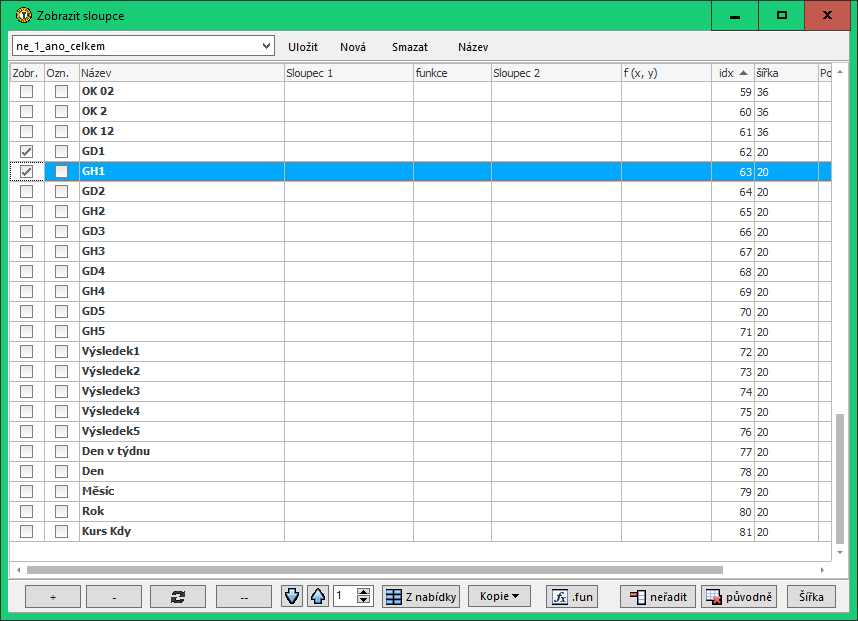Click the vertical scrollbar thumb
The image size is (858, 621).
(840, 479)
